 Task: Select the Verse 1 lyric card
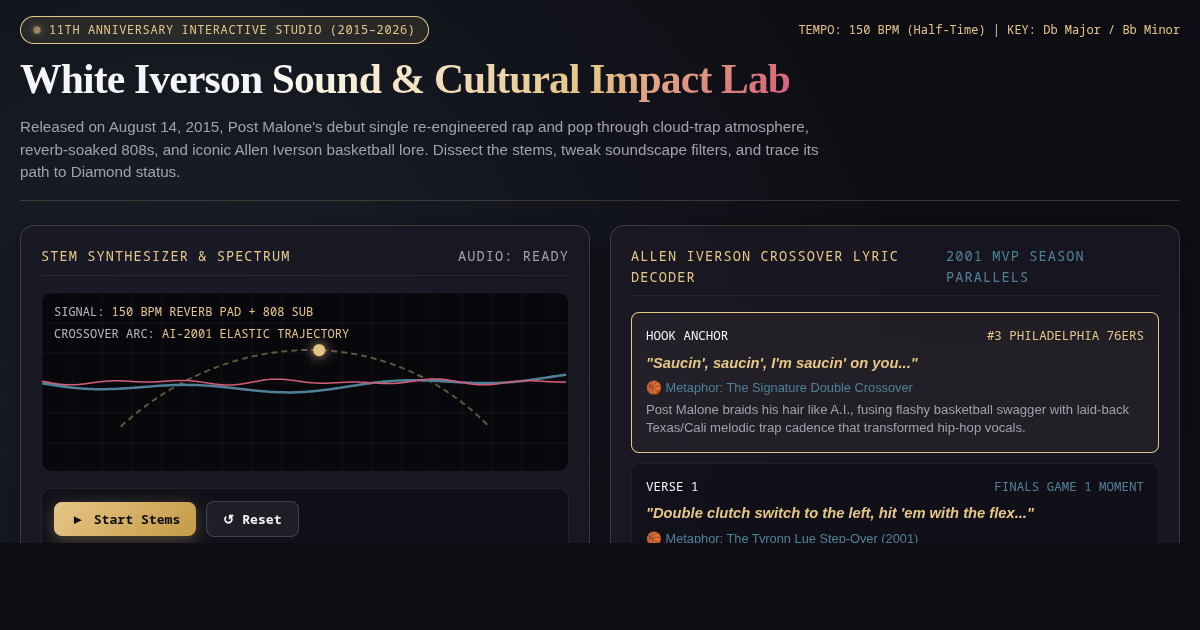click(895, 503)
